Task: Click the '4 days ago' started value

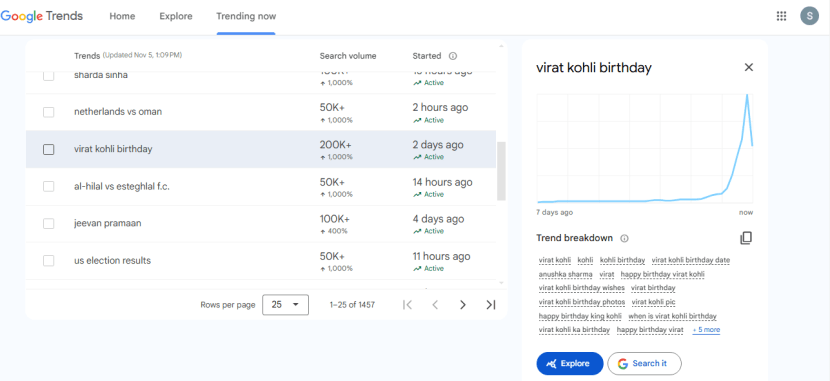Action: [438, 219]
